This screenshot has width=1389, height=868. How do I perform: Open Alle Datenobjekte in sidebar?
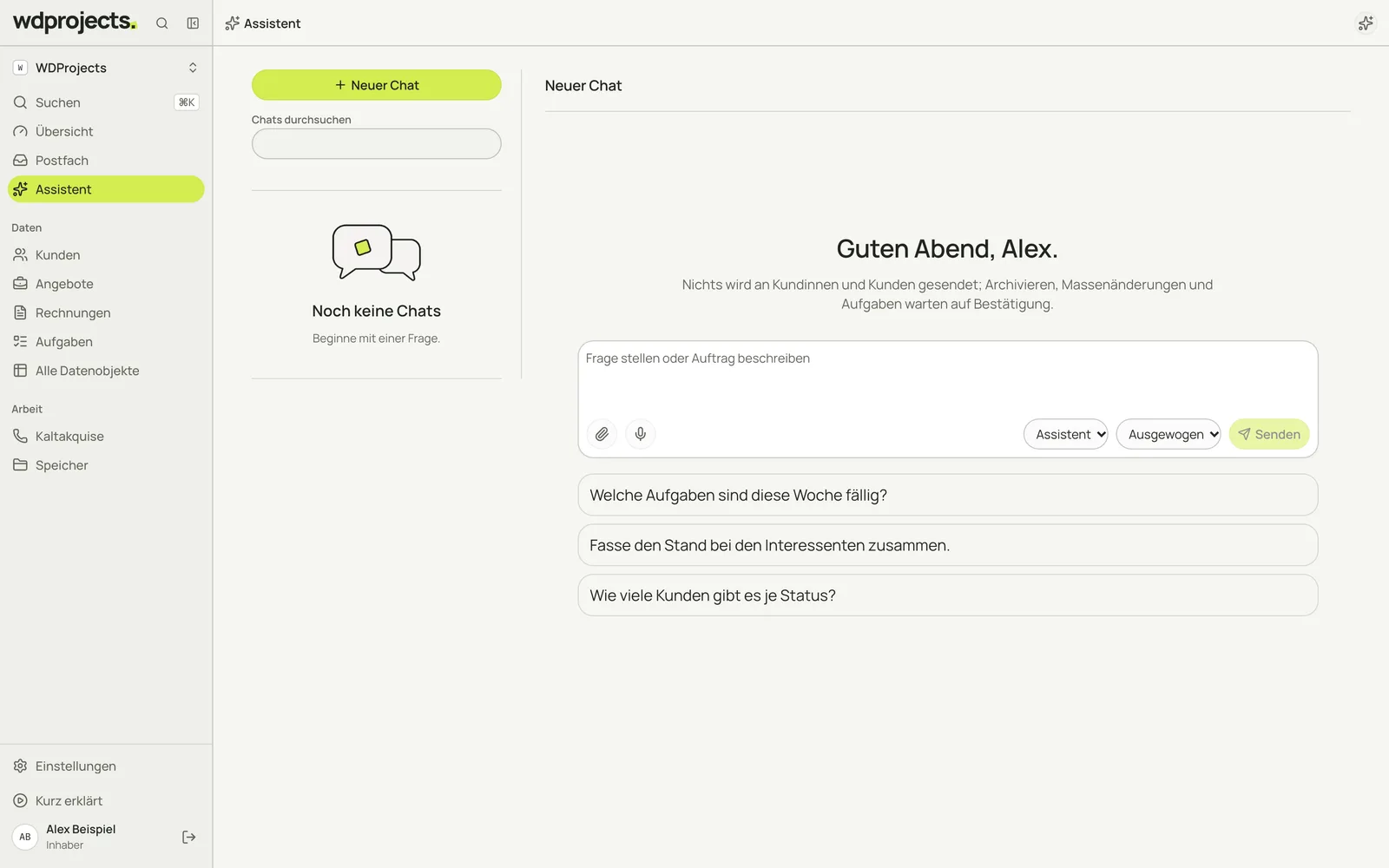pos(106,371)
